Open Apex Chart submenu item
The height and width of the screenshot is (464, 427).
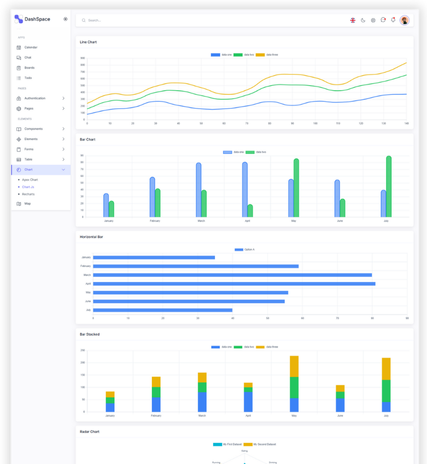point(30,180)
